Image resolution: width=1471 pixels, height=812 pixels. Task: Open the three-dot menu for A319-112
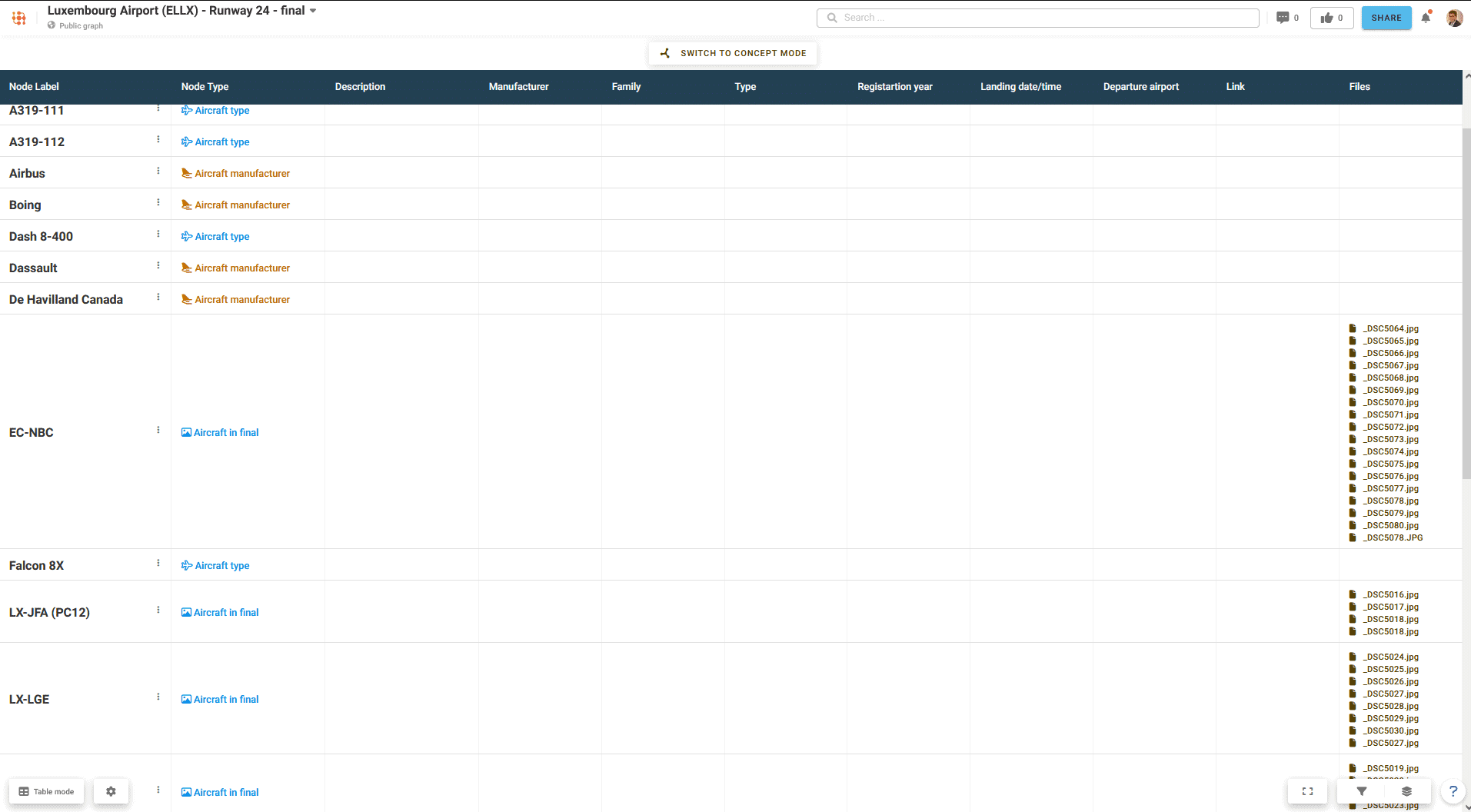[x=158, y=140]
